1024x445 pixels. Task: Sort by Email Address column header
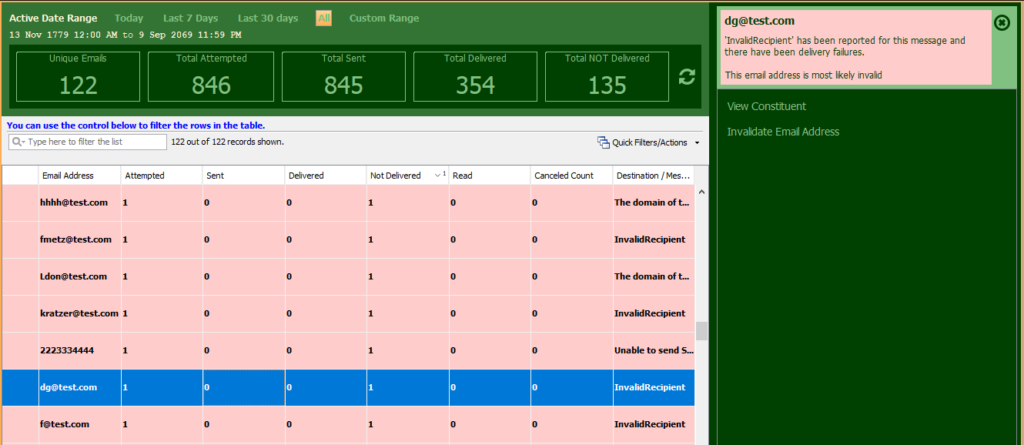pos(79,176)
